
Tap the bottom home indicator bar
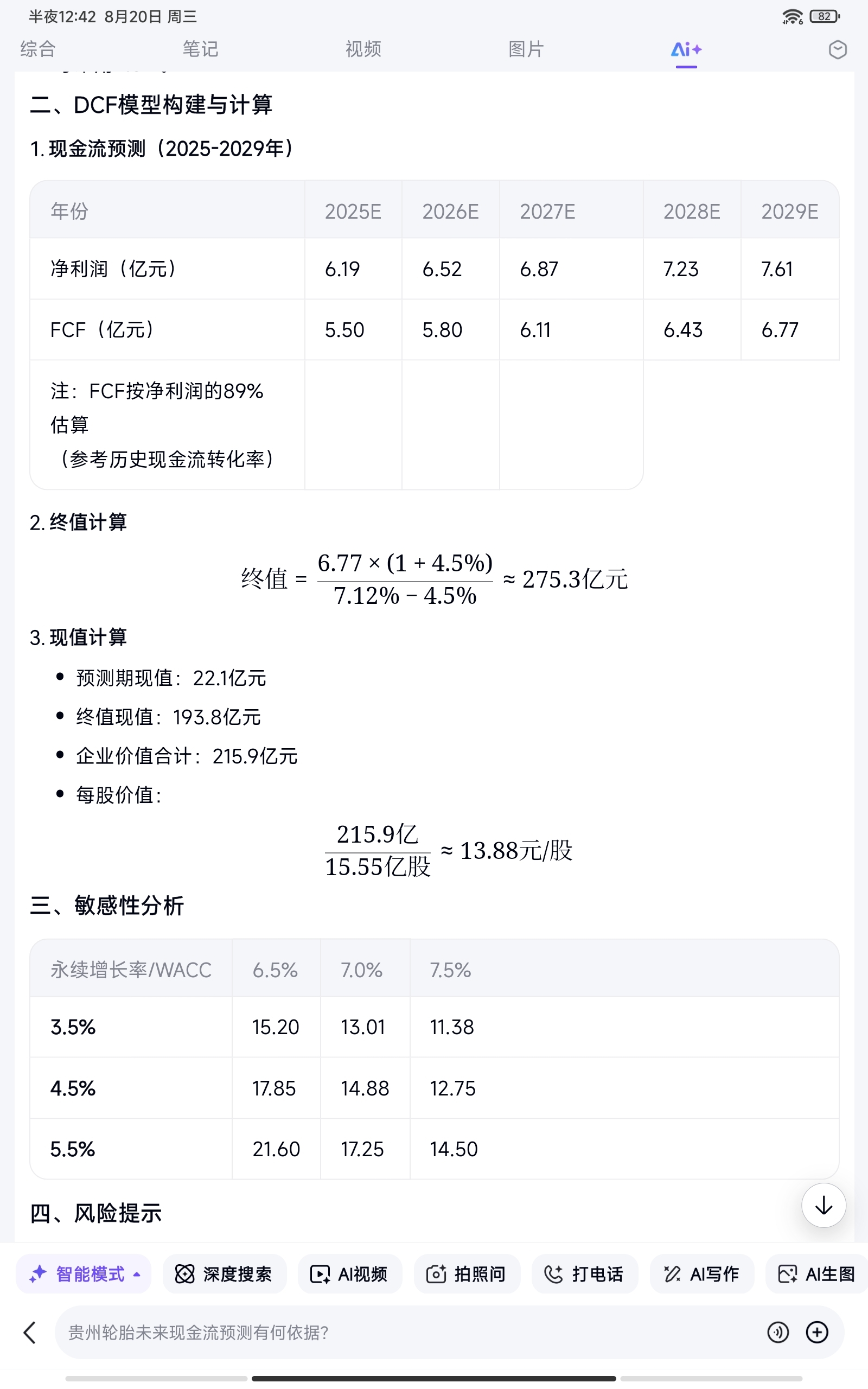point(434,1379)
